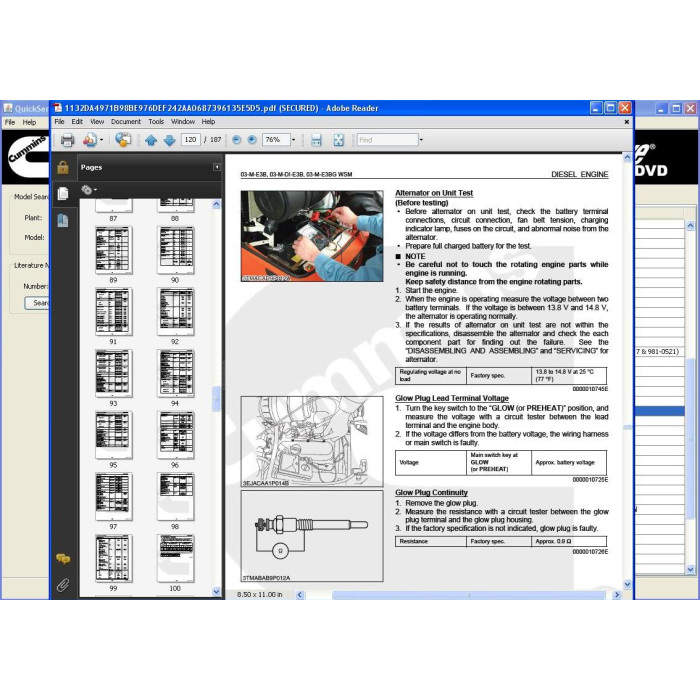Open the zoom level dropdown arrow
The width and height of the screenshot is (700, 700).
coord(293,140)
